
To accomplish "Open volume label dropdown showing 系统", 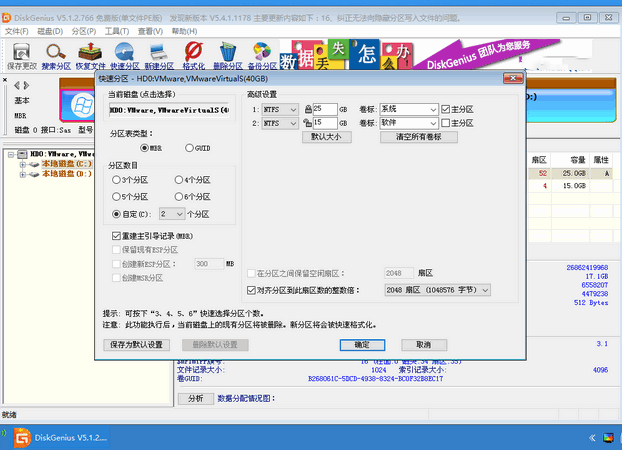I will coord(409,110).
